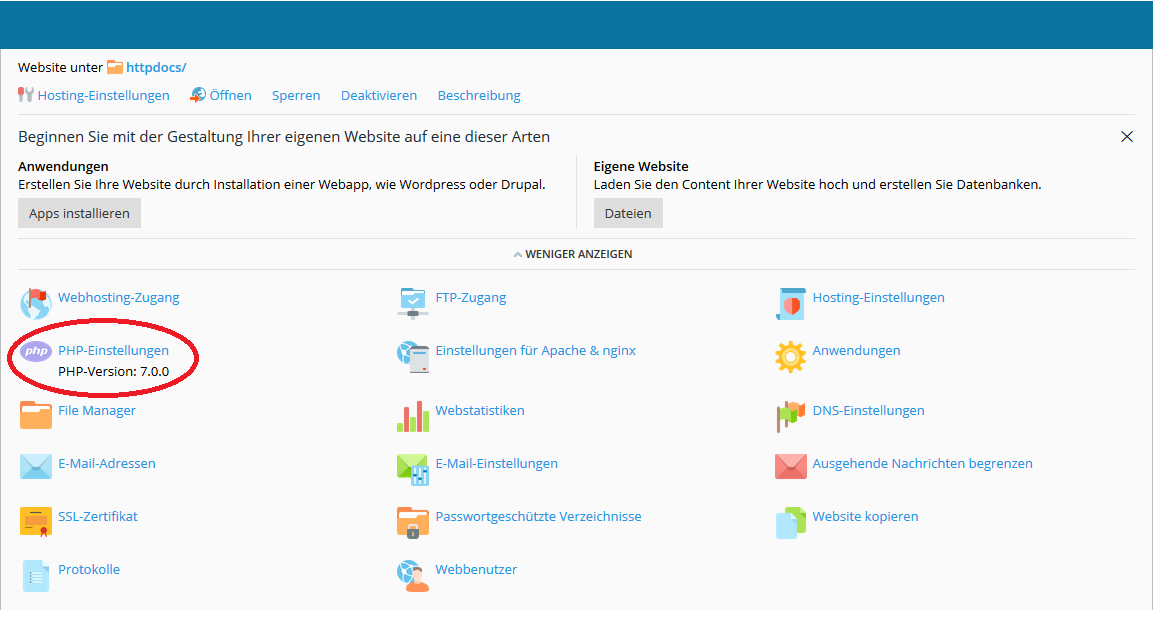Click the Webstatistiken bar chart icon

tap(413, 416)
